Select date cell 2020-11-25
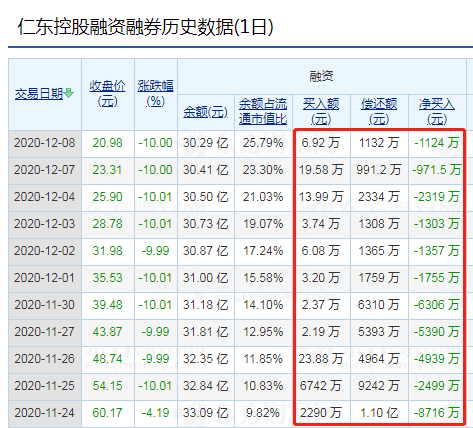The height and width of the screenshot is (428, 473). pyautogui.click(x=45, y=386)
